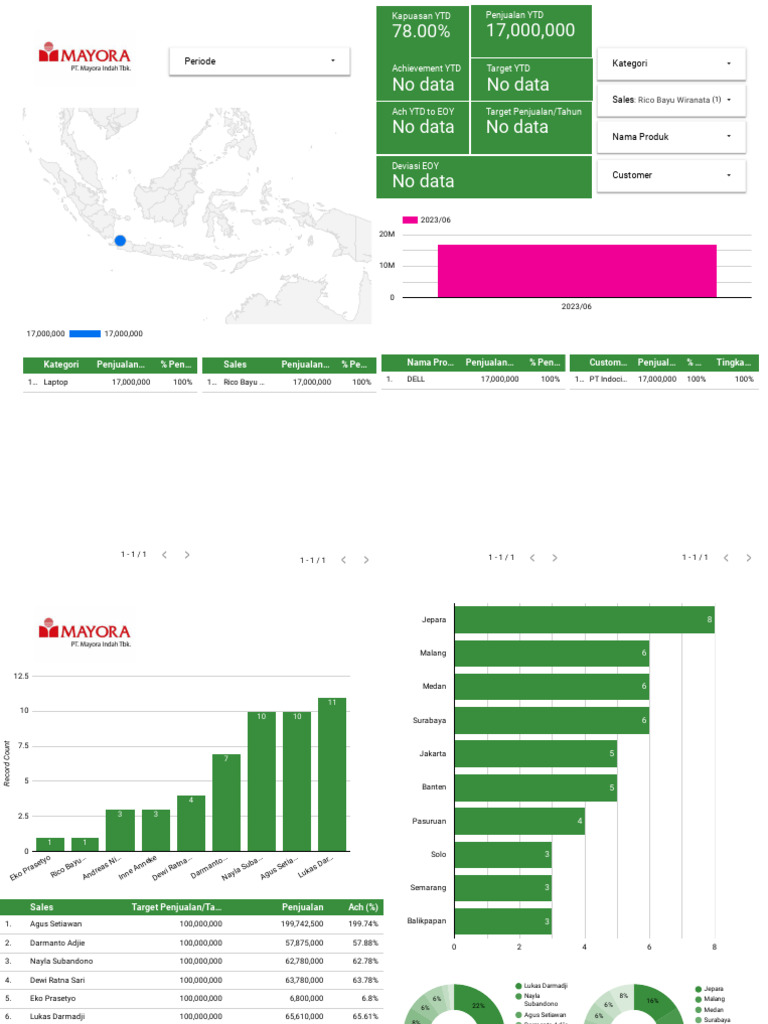Open the Nama Produk dropdown

[671, 136]
